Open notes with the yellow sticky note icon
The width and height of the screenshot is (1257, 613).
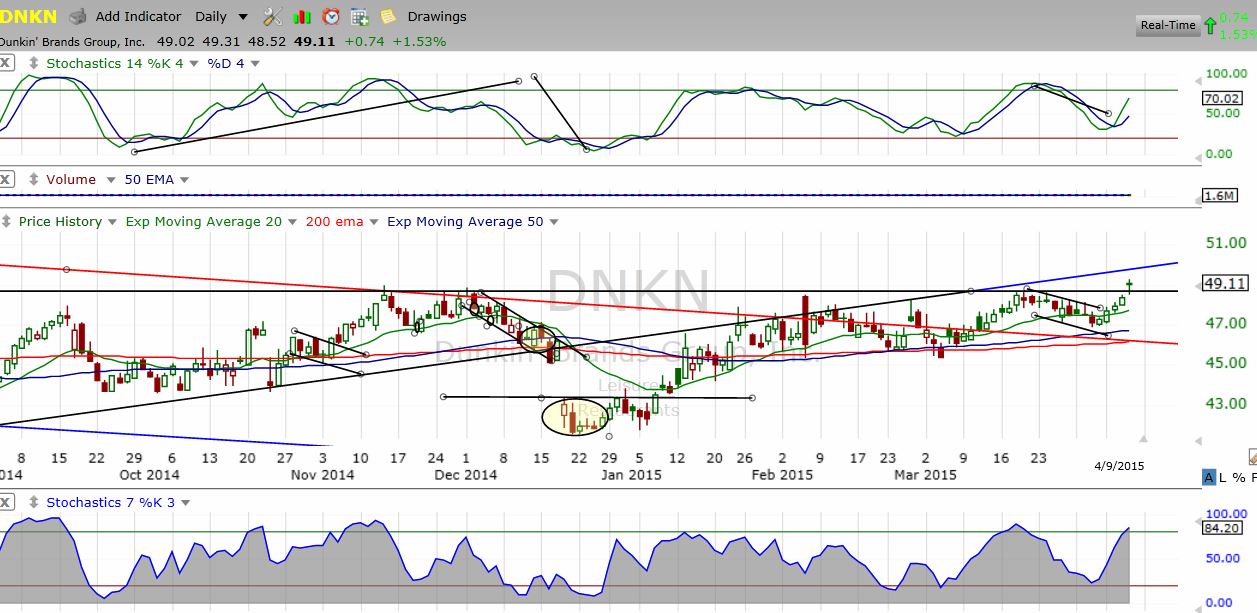[x=388, y=16]
